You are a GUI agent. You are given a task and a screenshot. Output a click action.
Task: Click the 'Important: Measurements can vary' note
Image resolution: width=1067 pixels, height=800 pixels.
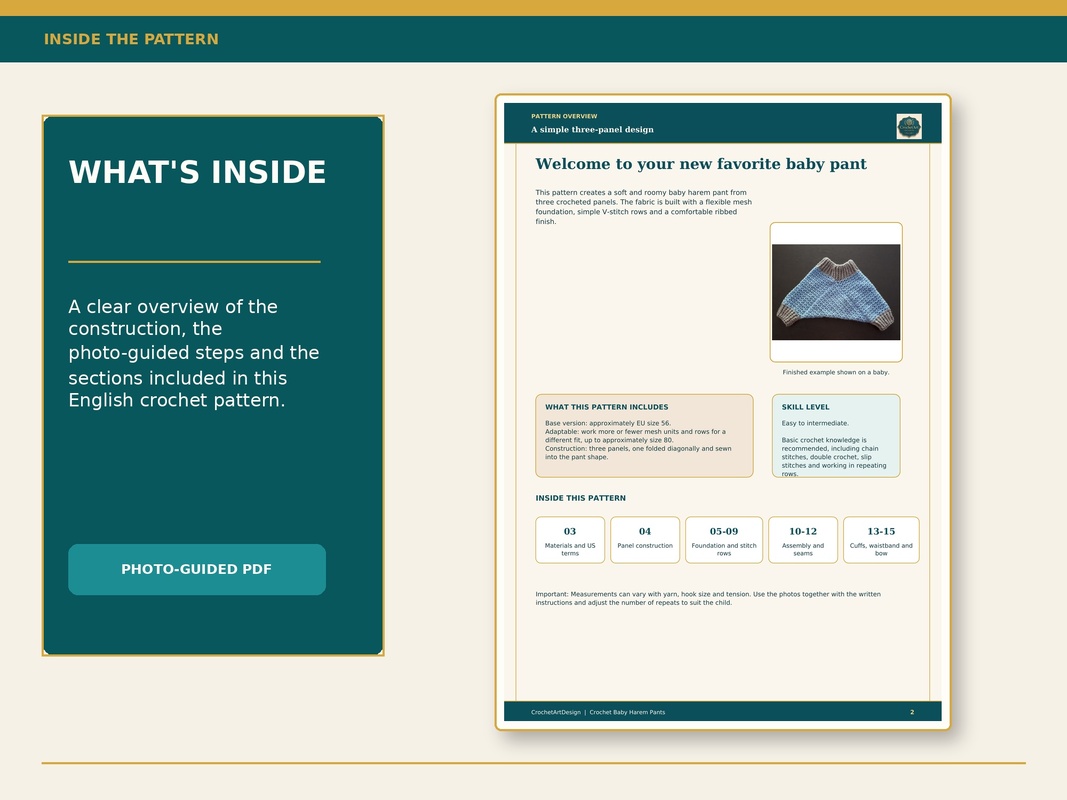point(708,598)
